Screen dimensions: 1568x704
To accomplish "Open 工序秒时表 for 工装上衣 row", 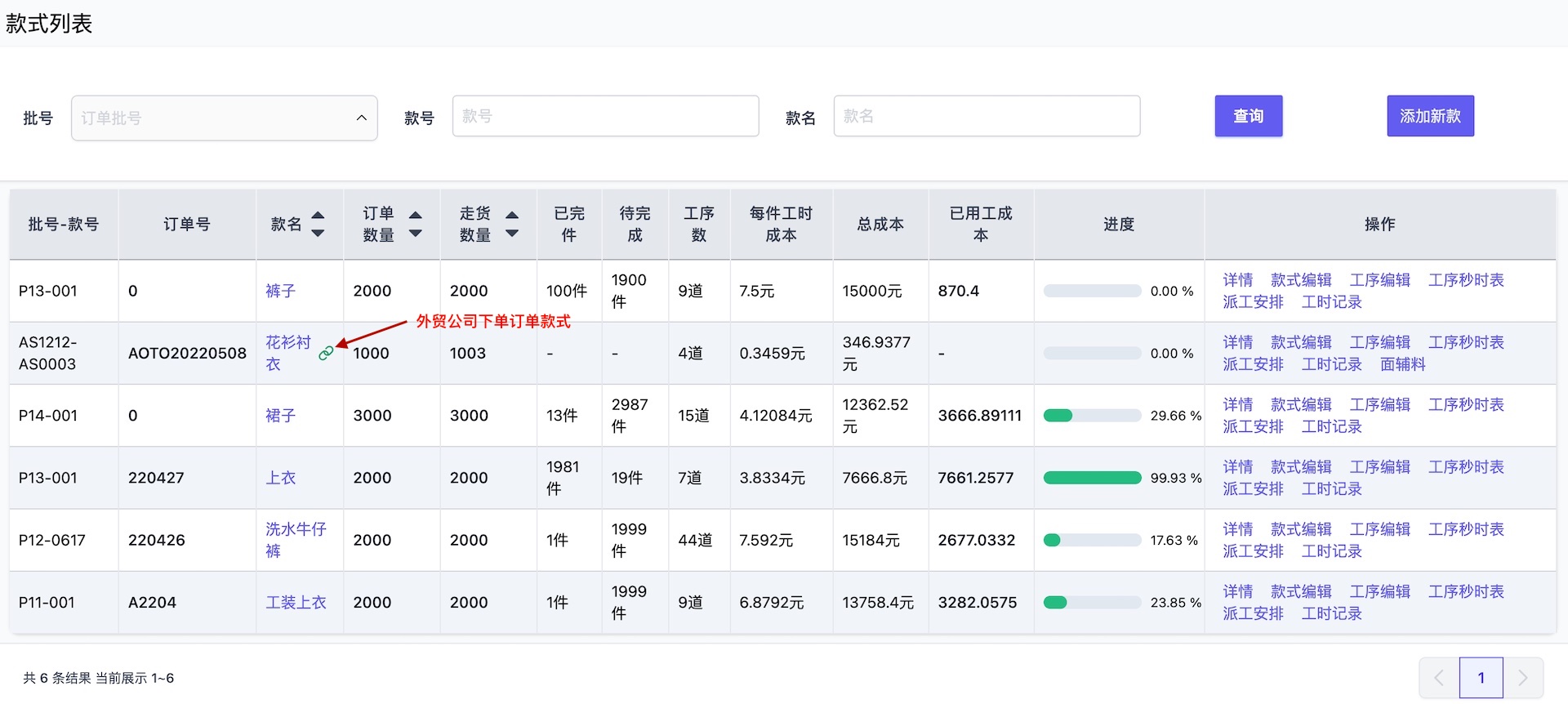I will 1466,591.
